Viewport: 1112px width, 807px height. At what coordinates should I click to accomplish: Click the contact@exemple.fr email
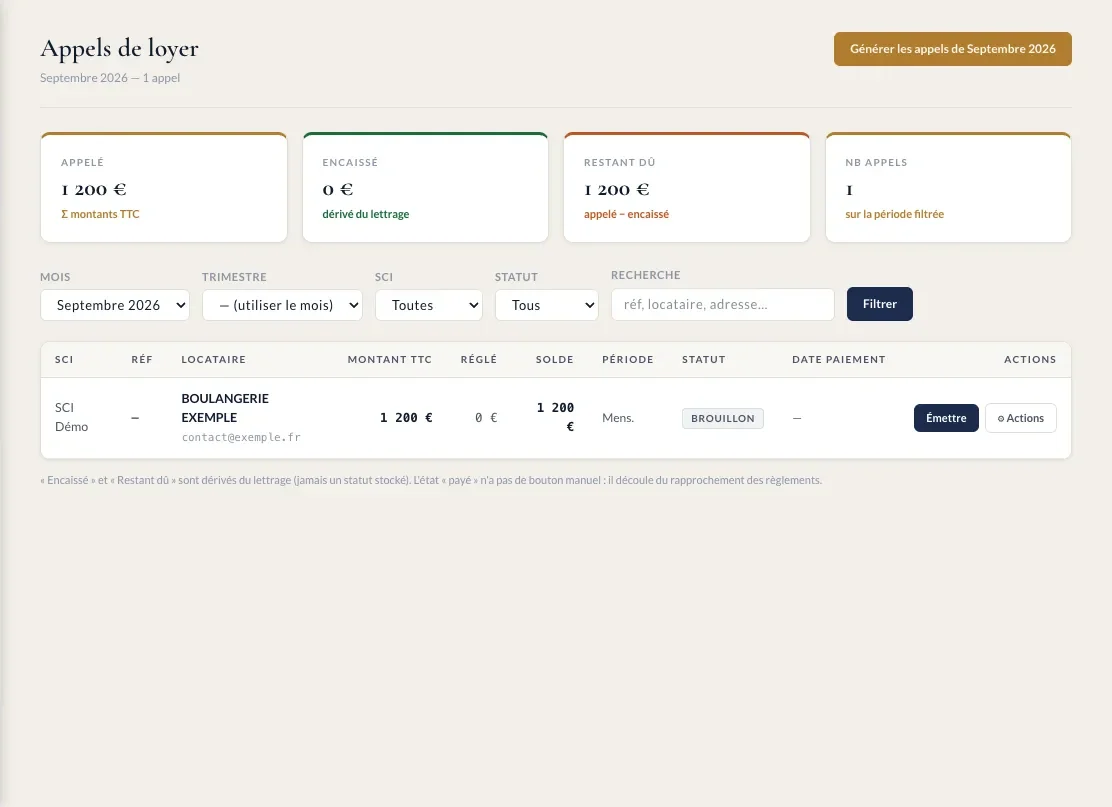(x=241, y=437)
